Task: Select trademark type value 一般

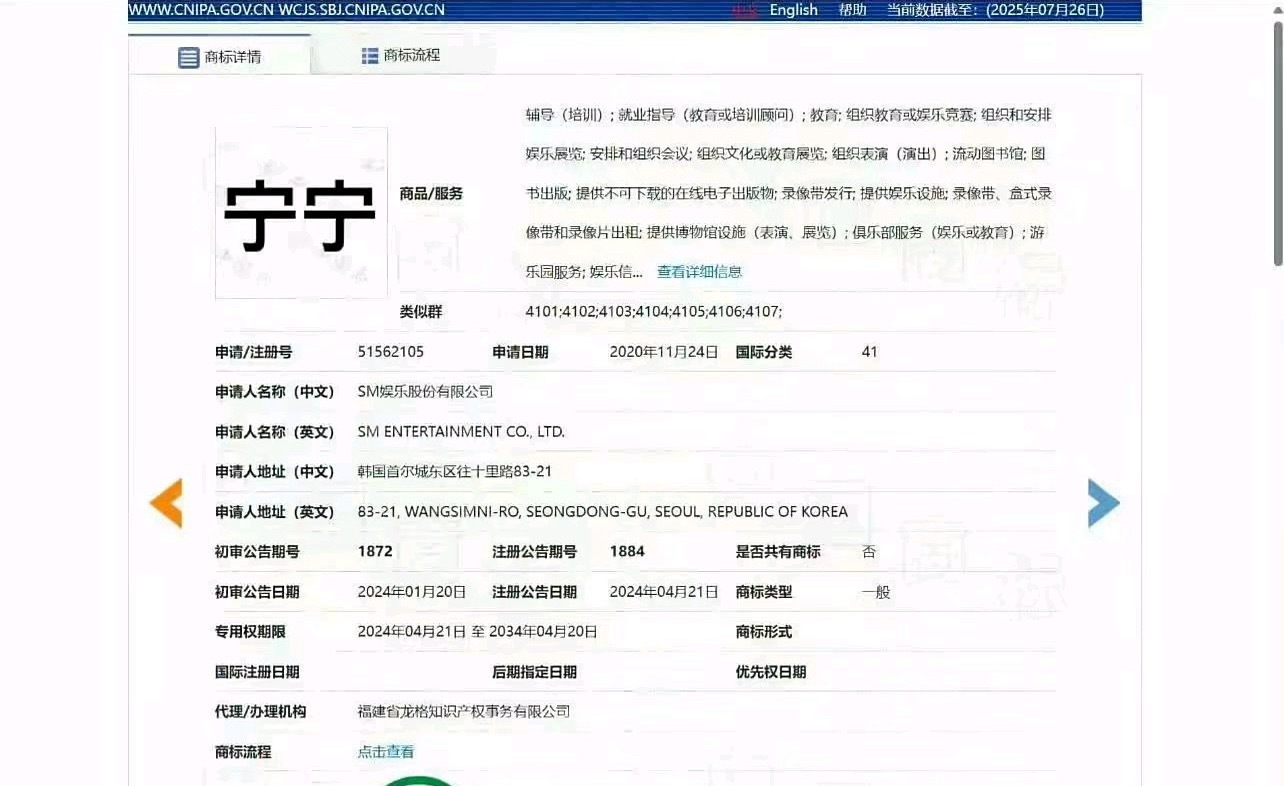Action: pos(876,592)
